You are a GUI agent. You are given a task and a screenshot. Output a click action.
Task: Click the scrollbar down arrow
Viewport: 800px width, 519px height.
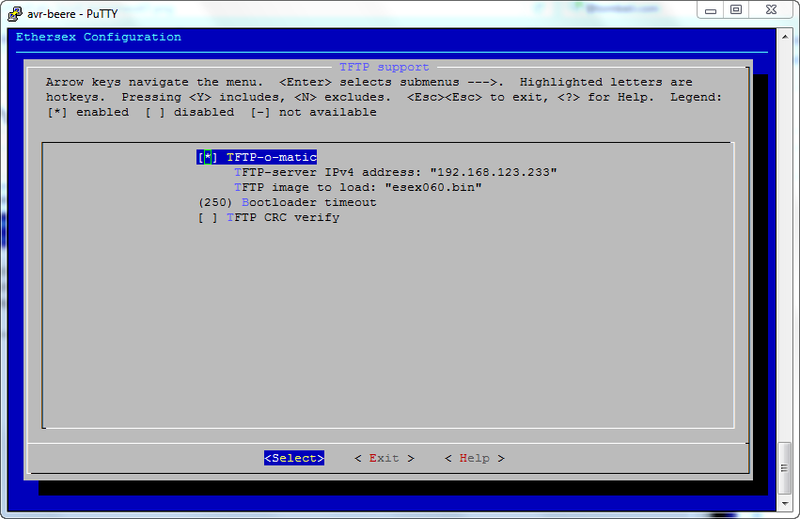[x=785, y=505]
